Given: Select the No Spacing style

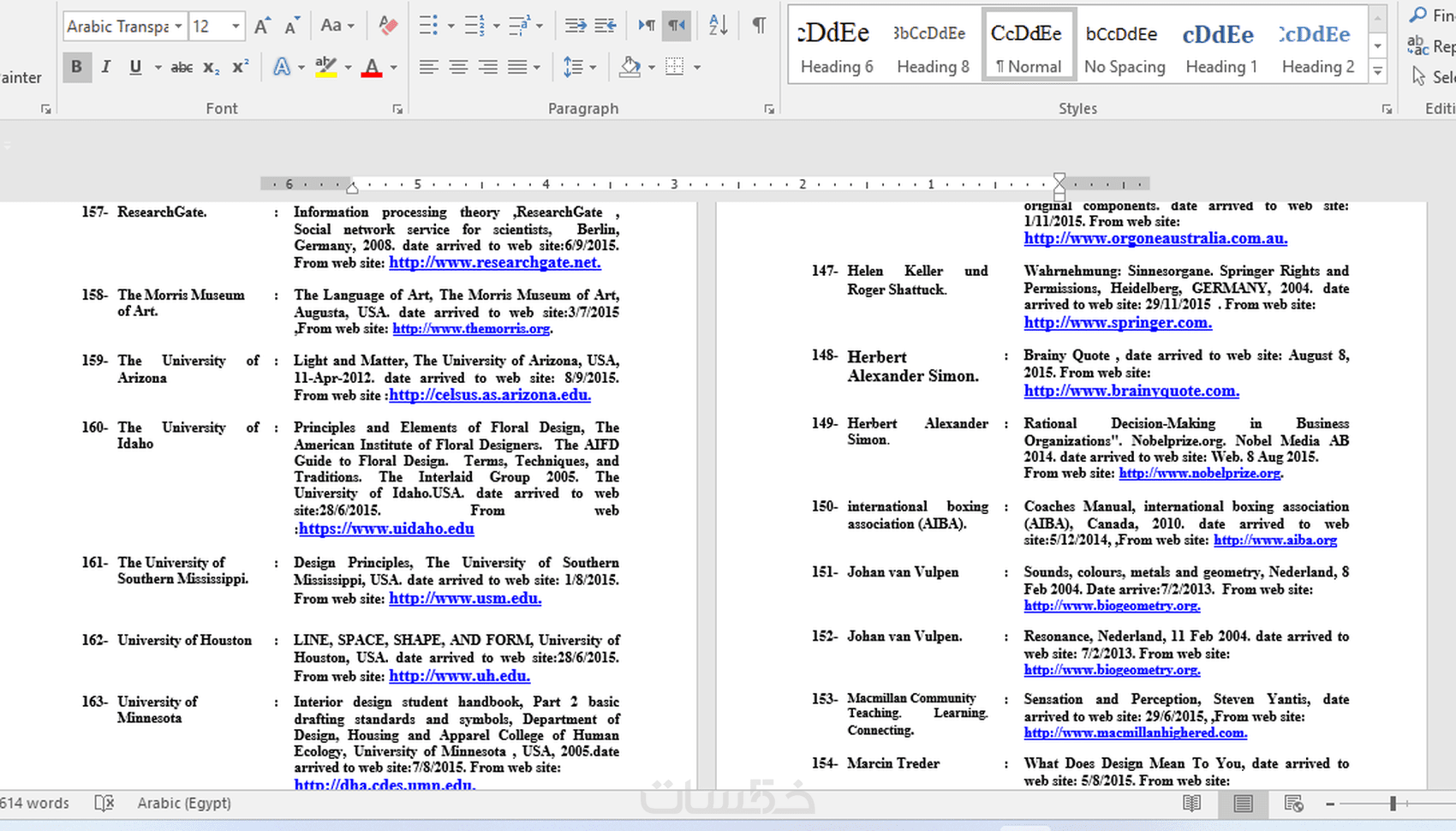Looking at the screenshot, I should 1124,48.
